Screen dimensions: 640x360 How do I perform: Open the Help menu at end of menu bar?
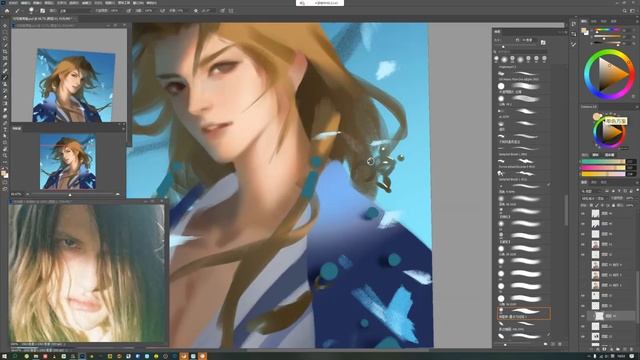coord(151,2)
